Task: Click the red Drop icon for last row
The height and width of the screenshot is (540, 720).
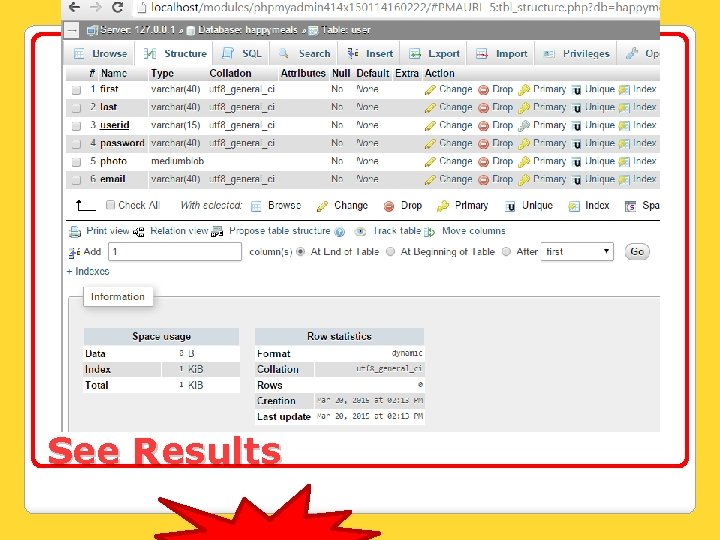Action: 483,108
